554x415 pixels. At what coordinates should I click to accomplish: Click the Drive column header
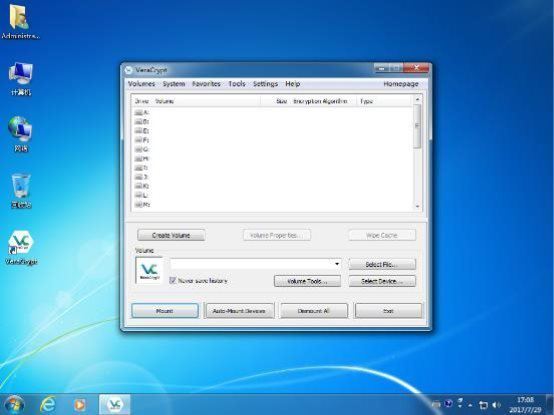(x=142, y=101)
